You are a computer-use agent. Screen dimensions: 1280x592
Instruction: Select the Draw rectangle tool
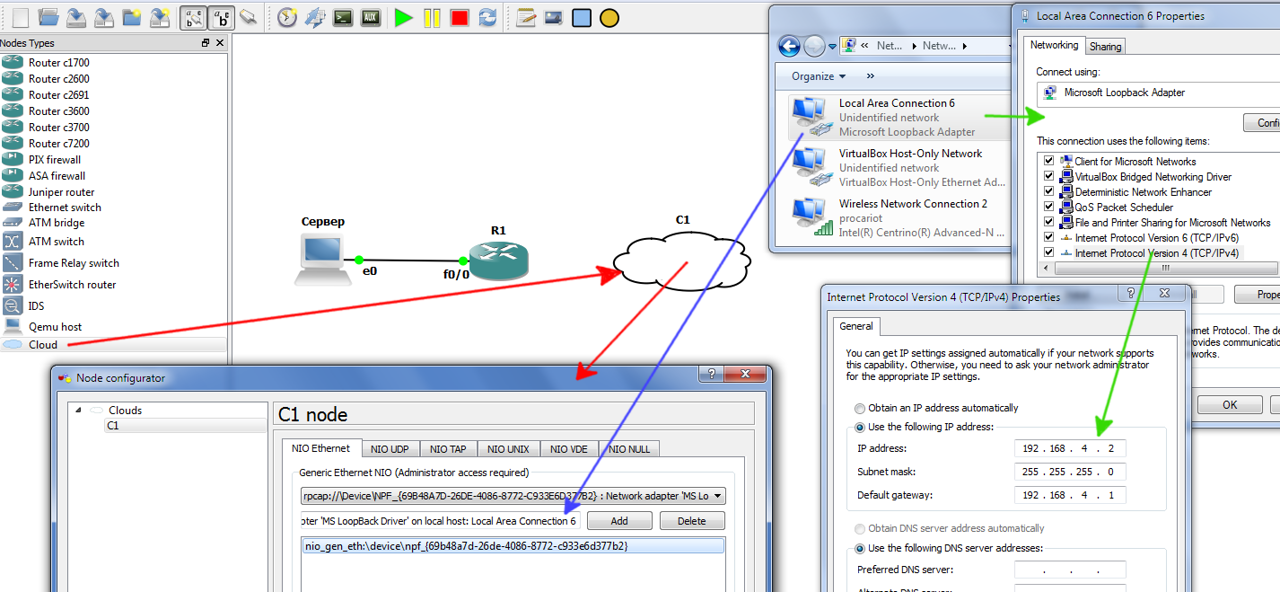point(581,17)
